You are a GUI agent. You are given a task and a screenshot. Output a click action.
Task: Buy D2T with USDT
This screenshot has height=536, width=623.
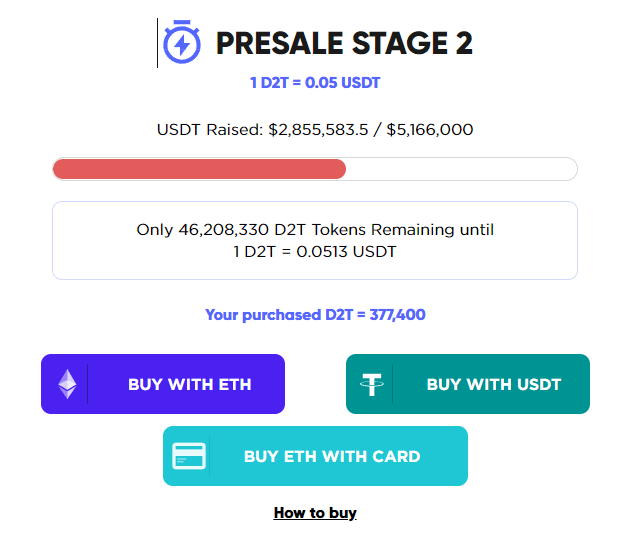468,384
